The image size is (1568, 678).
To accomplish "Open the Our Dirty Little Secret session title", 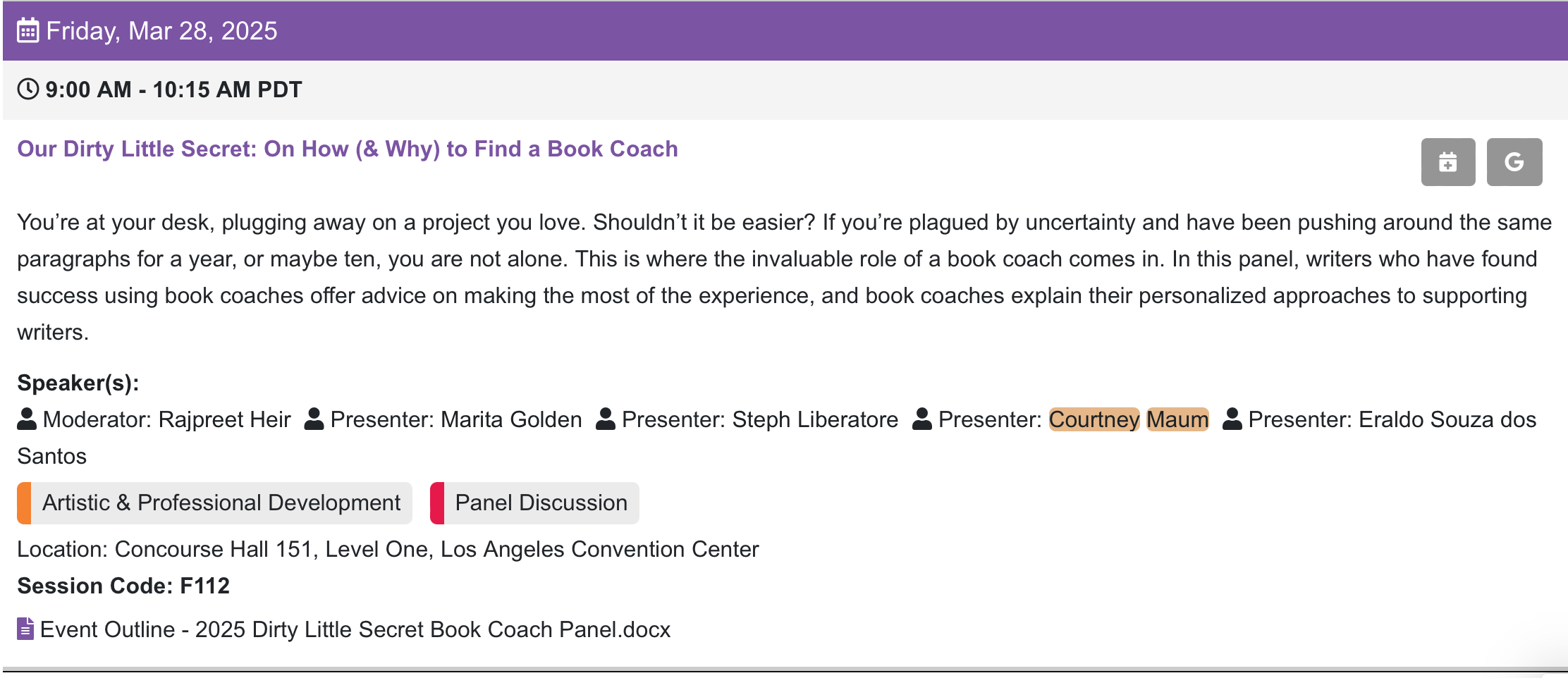I will [348, 149].
